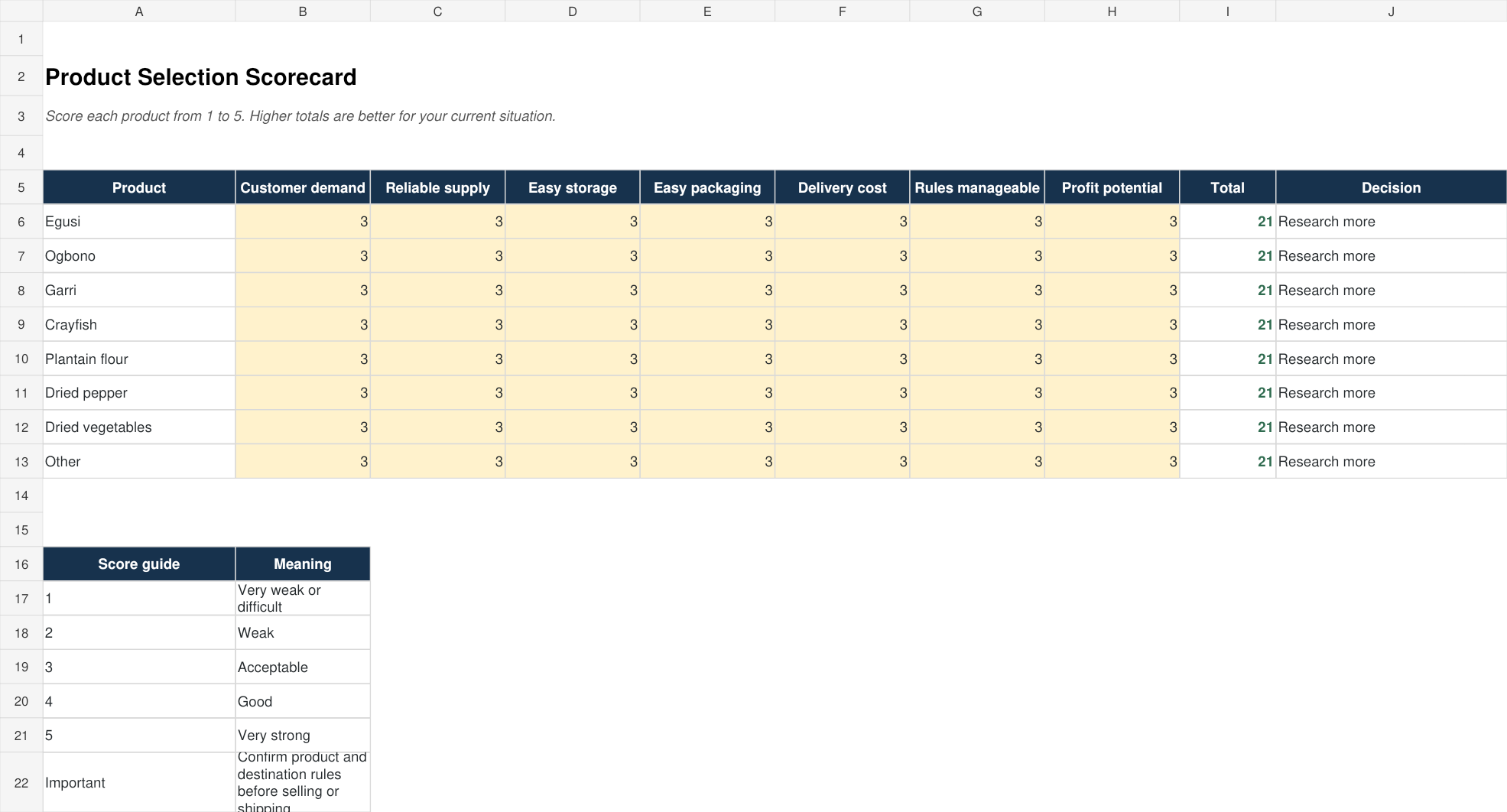Select the Decision header cell
The height and width of the screenshot is (812, 1507).
tap(1391, 187)
